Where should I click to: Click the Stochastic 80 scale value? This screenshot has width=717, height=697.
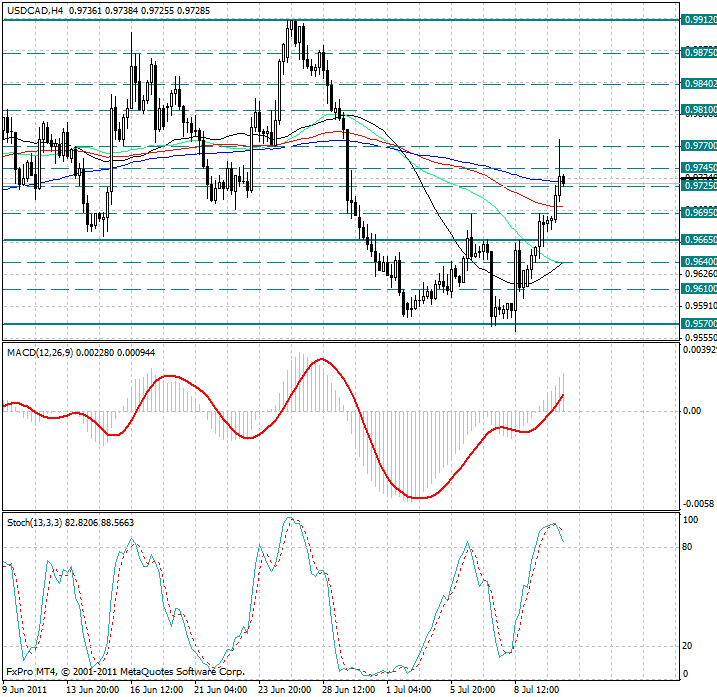point(688,547)
